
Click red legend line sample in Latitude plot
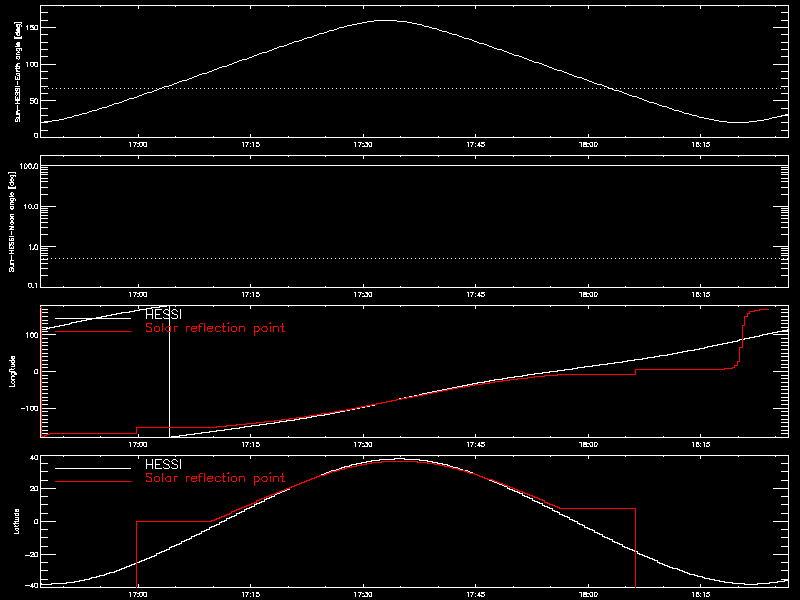click(93, 482)
